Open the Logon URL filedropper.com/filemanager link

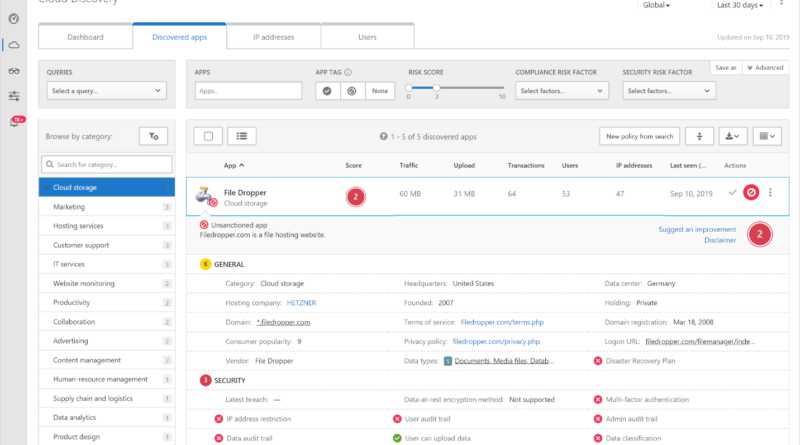coord(700,341)
